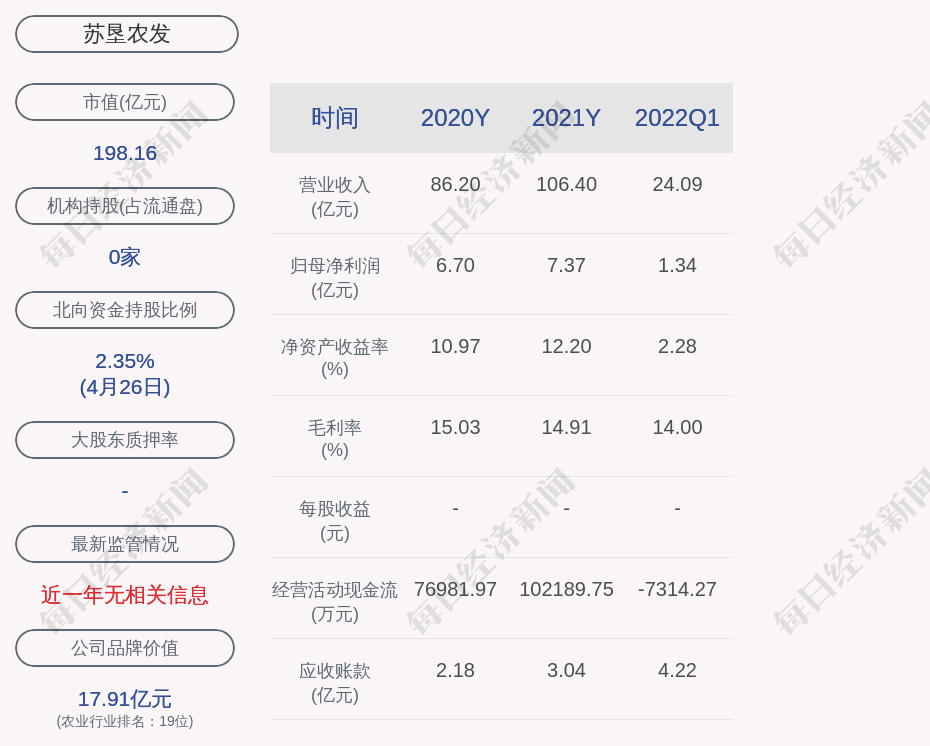The width and height of the screenshot is (930, 746).
Task: Click the 净资产收益率(%) row label
Action: (x=335, y=358)
